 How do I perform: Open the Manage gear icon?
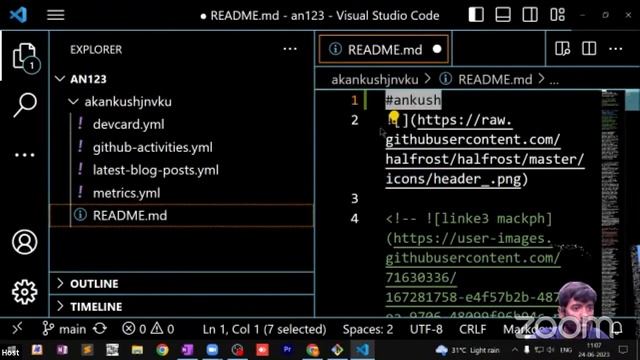[24, 292]
